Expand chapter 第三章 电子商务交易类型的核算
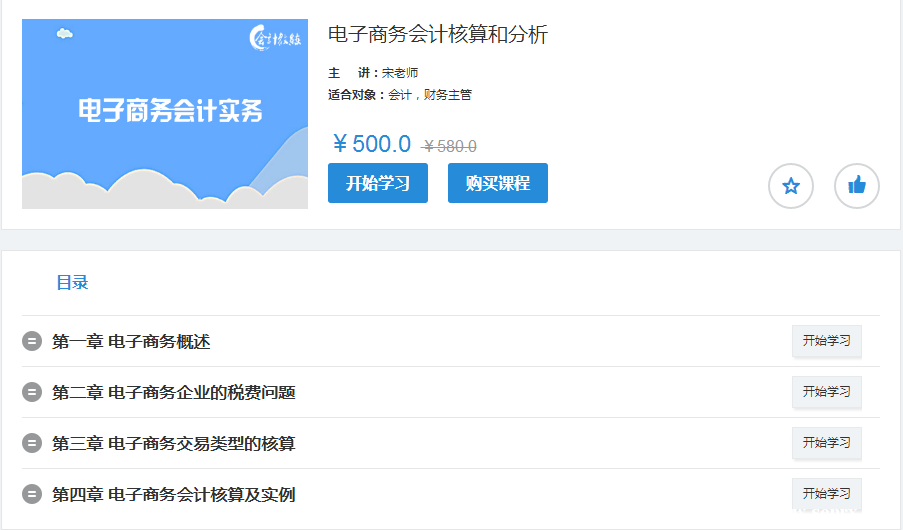The height and width of the screenshot is (530, 903). pyautogui.click(x=173, y=443)
